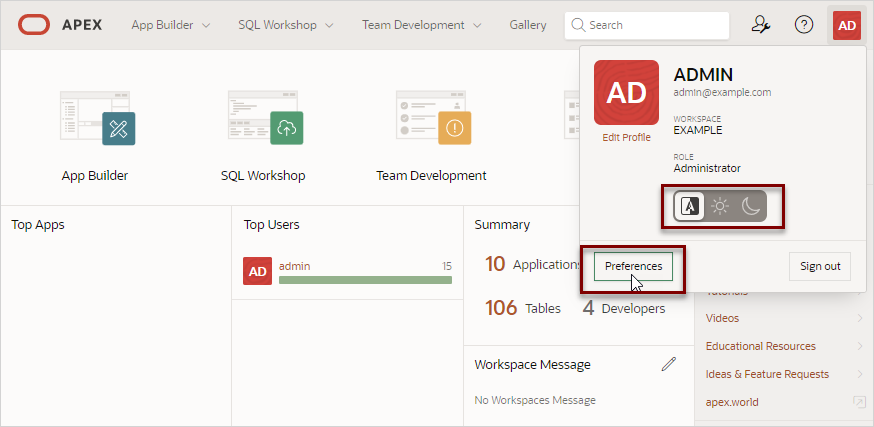874x427 pixels.
Task: Click the EXAMPLE workspace name
Action: 698,130
